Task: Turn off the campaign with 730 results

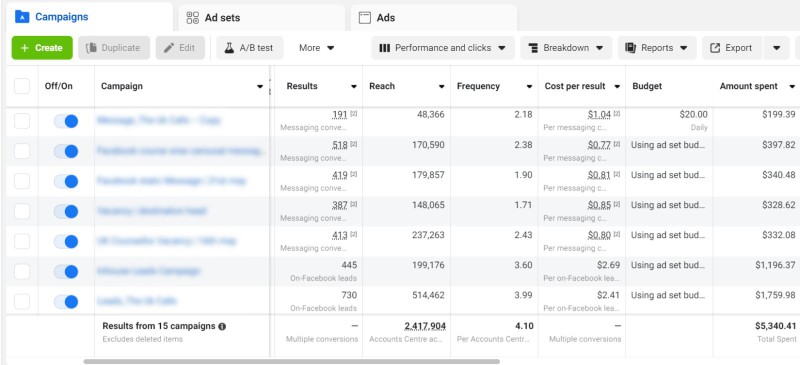Action: (66, 302)
